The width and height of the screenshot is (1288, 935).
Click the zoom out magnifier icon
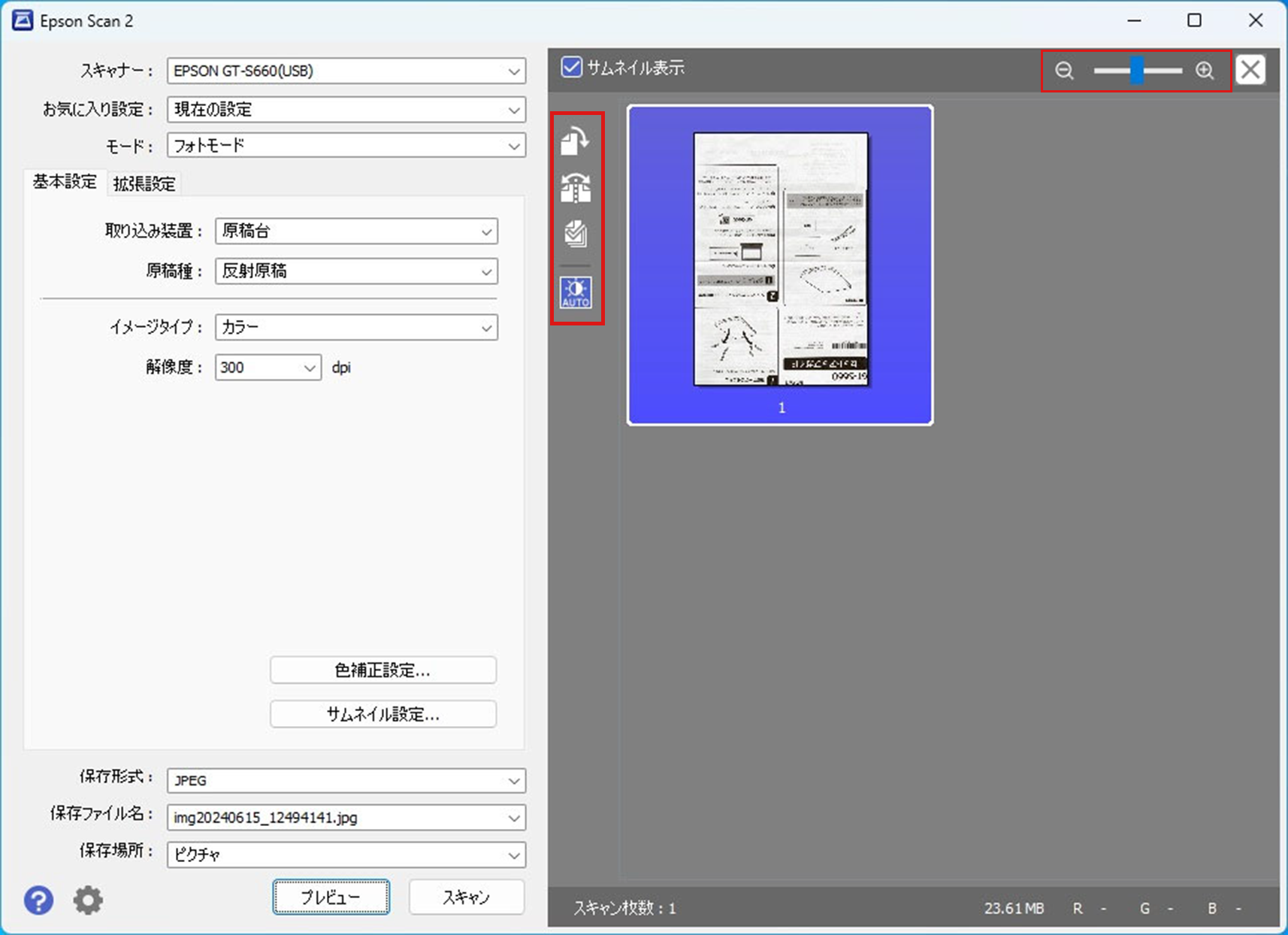[1064, 71]
